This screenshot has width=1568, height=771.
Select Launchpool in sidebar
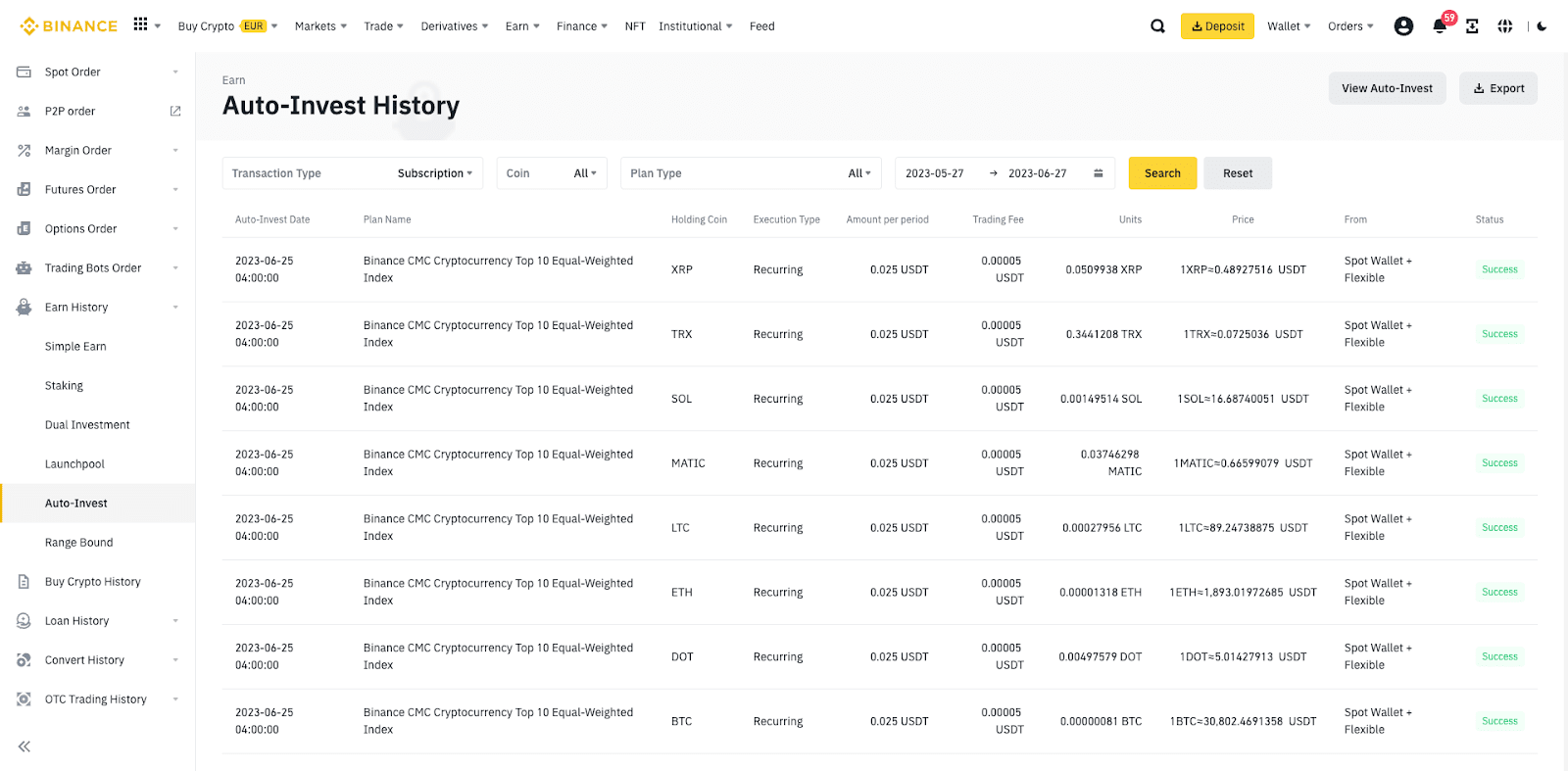pos(74,463)
